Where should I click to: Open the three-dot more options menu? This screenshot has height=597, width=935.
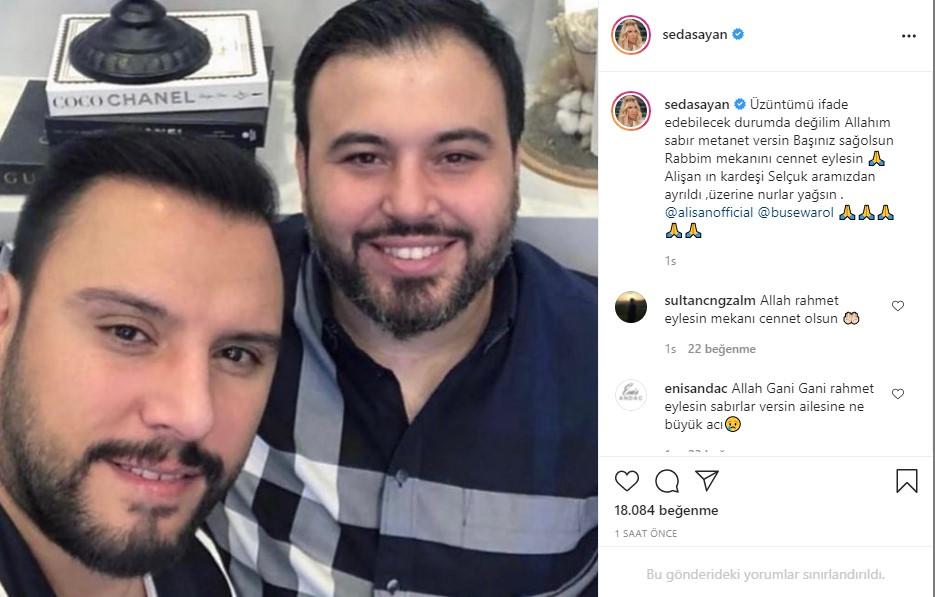pyautogui.click(x=909, y=36)
